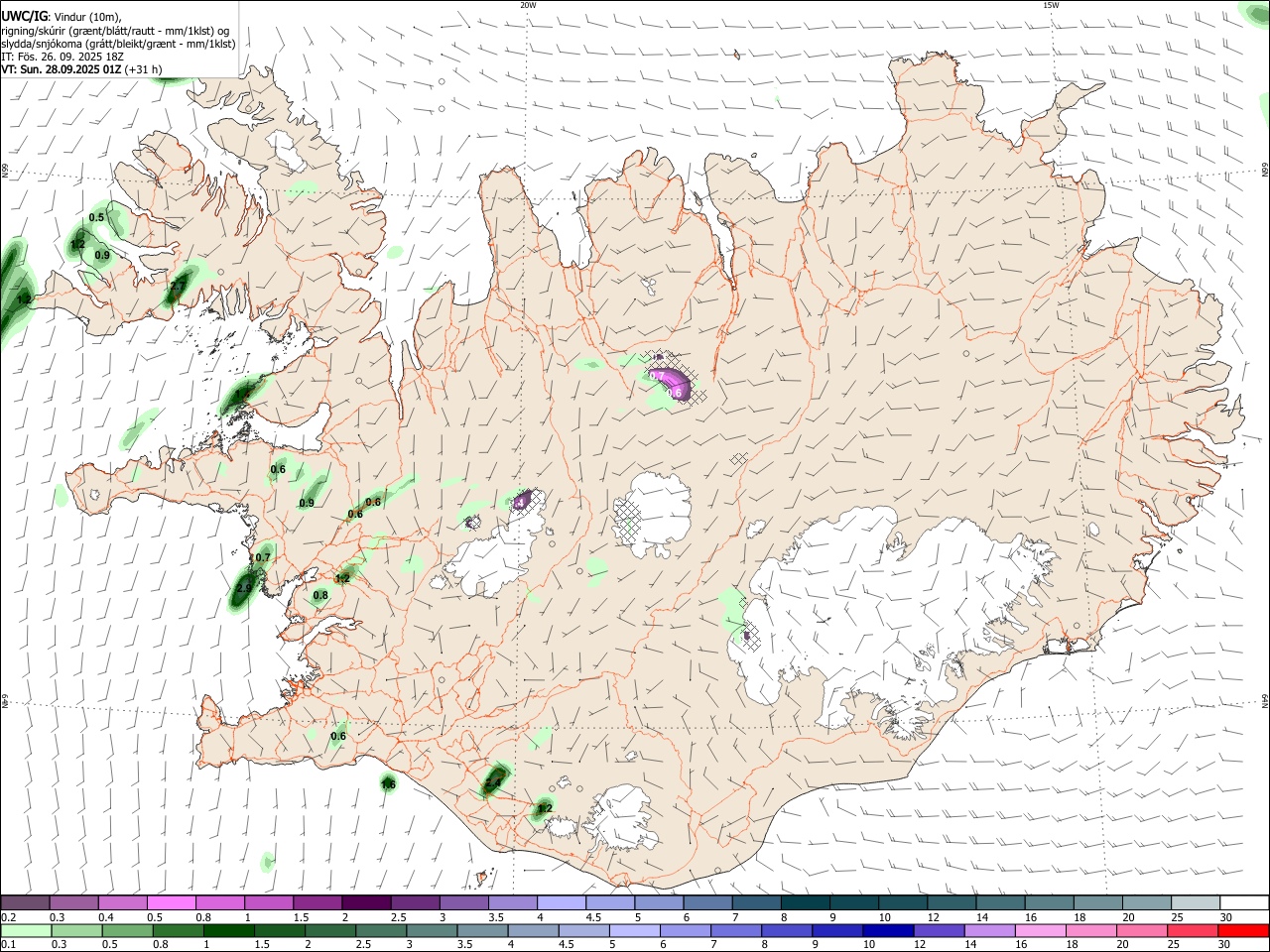
Task: Click the 'VT: Sun. 28.09.2025 01Z (+31 h)' line
Action: 81,69
